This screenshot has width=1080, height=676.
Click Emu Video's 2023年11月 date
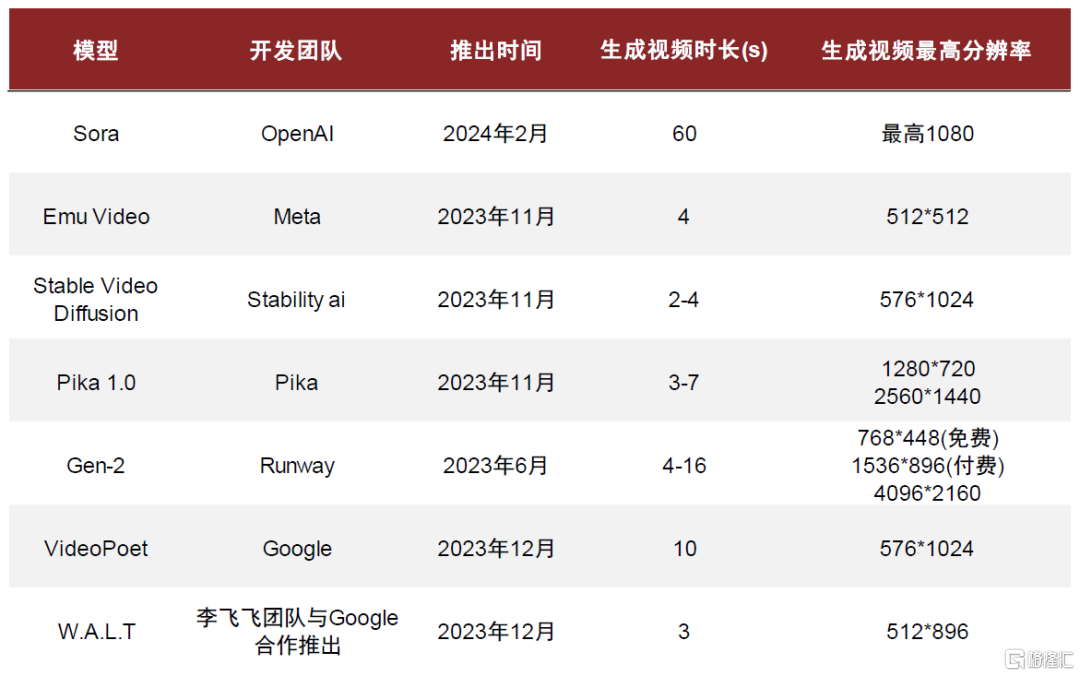[x=496, y=216]
